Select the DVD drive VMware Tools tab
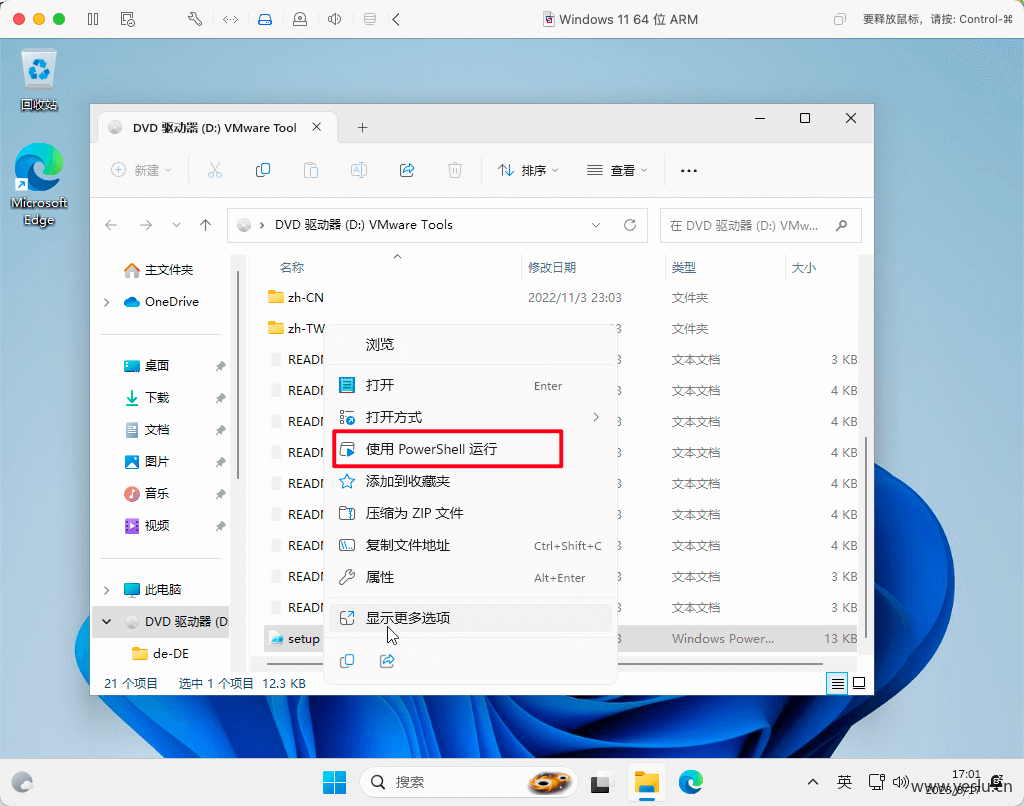Image resolution: width=1024 pixels, height=806 pixels. click(x=217, y=127)
